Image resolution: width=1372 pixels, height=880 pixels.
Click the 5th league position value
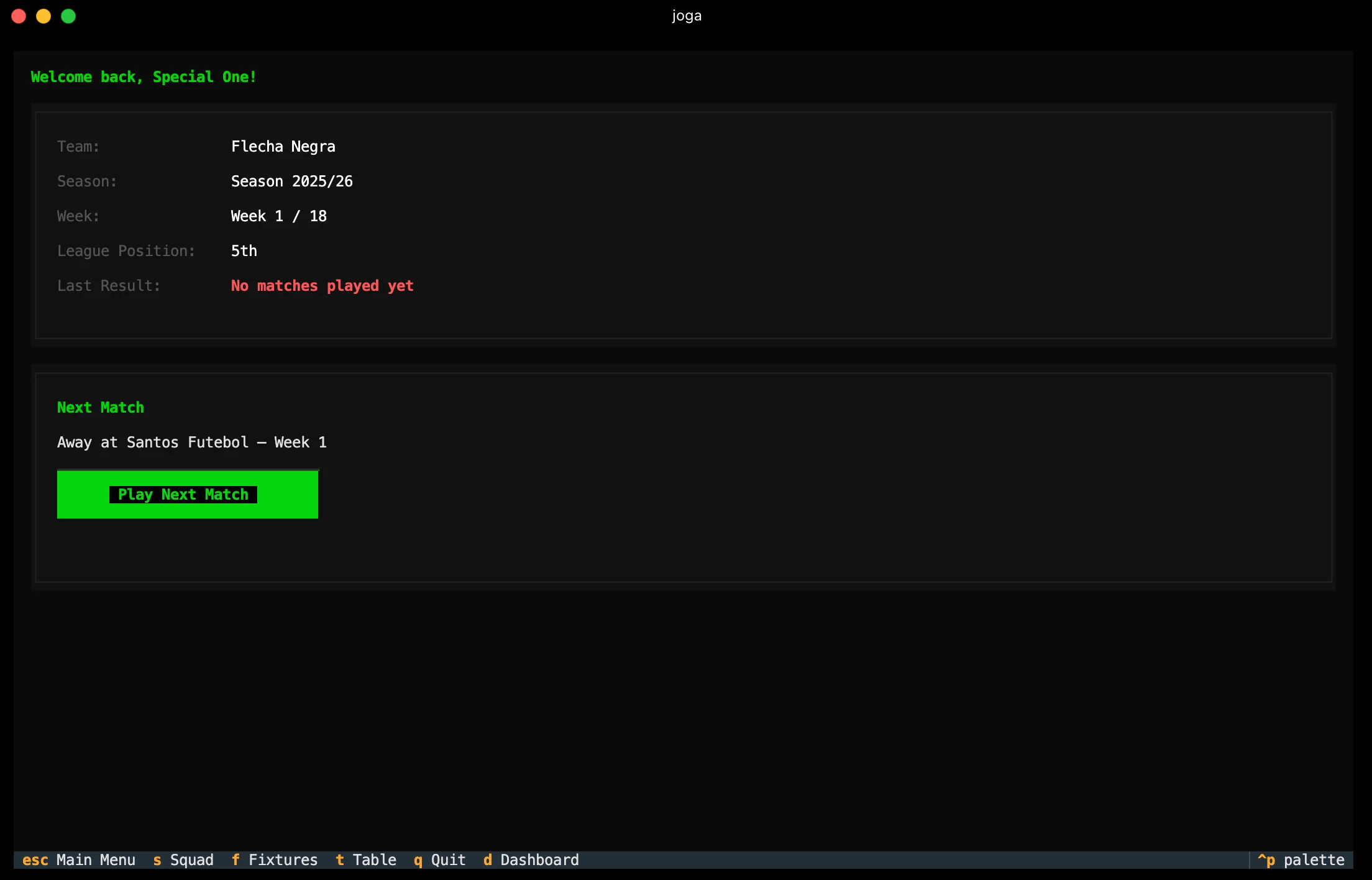click(x=244, y=251)
